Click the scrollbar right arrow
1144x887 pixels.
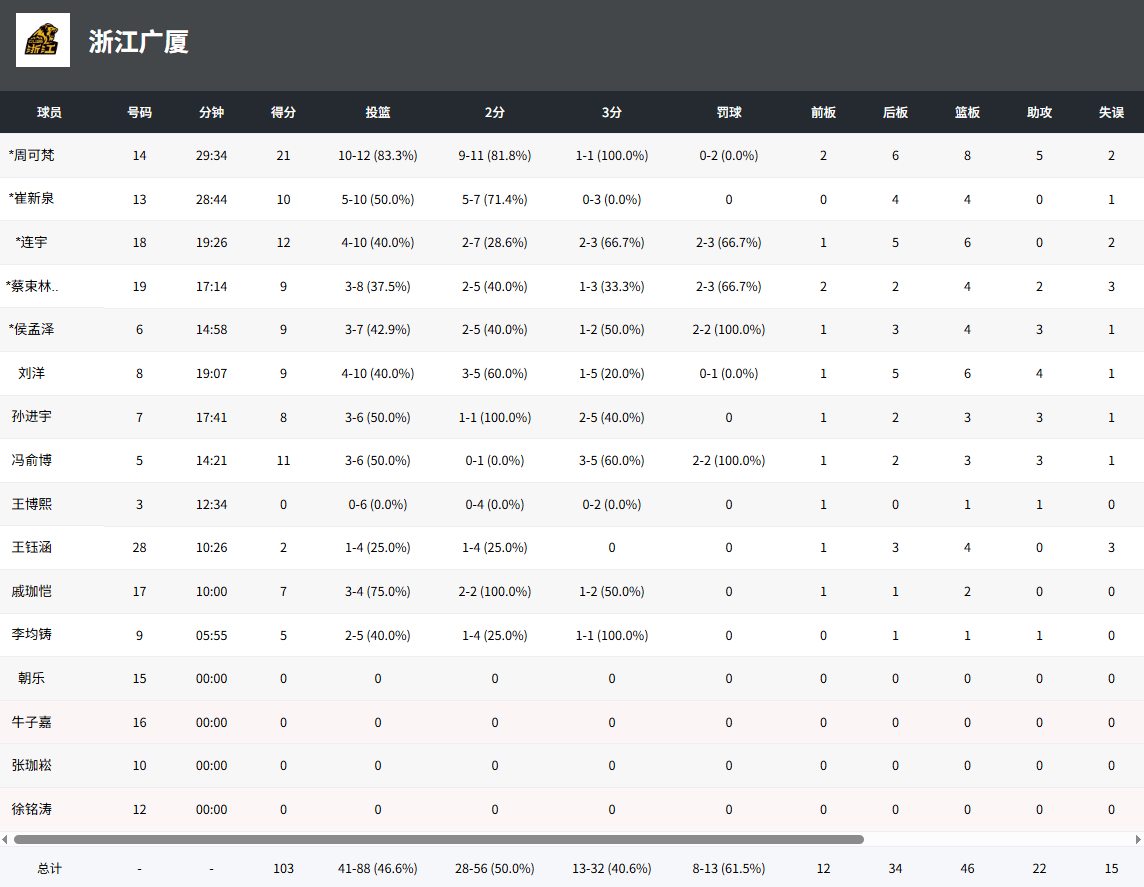click(1138, 839)
